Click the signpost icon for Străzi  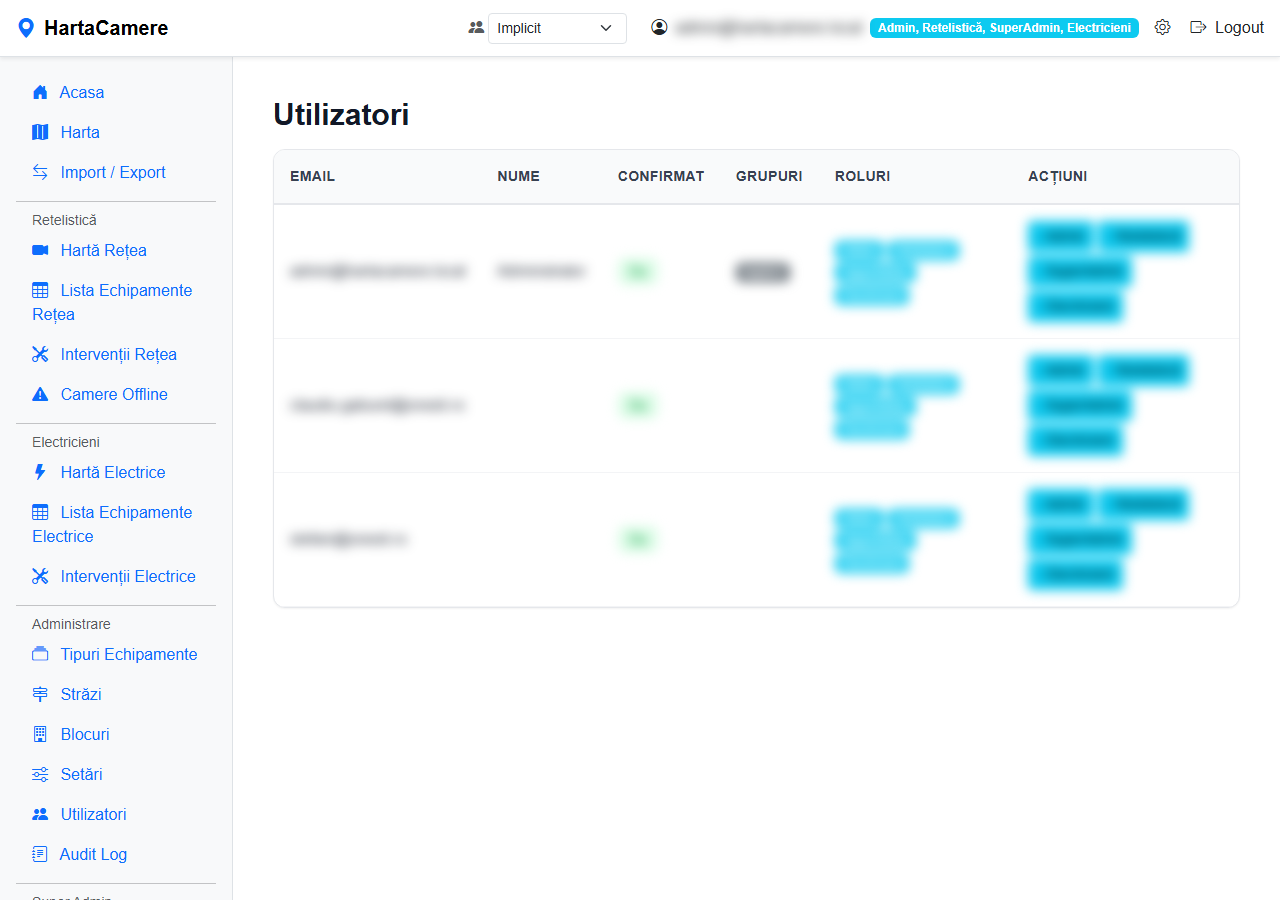coord(40,694)
